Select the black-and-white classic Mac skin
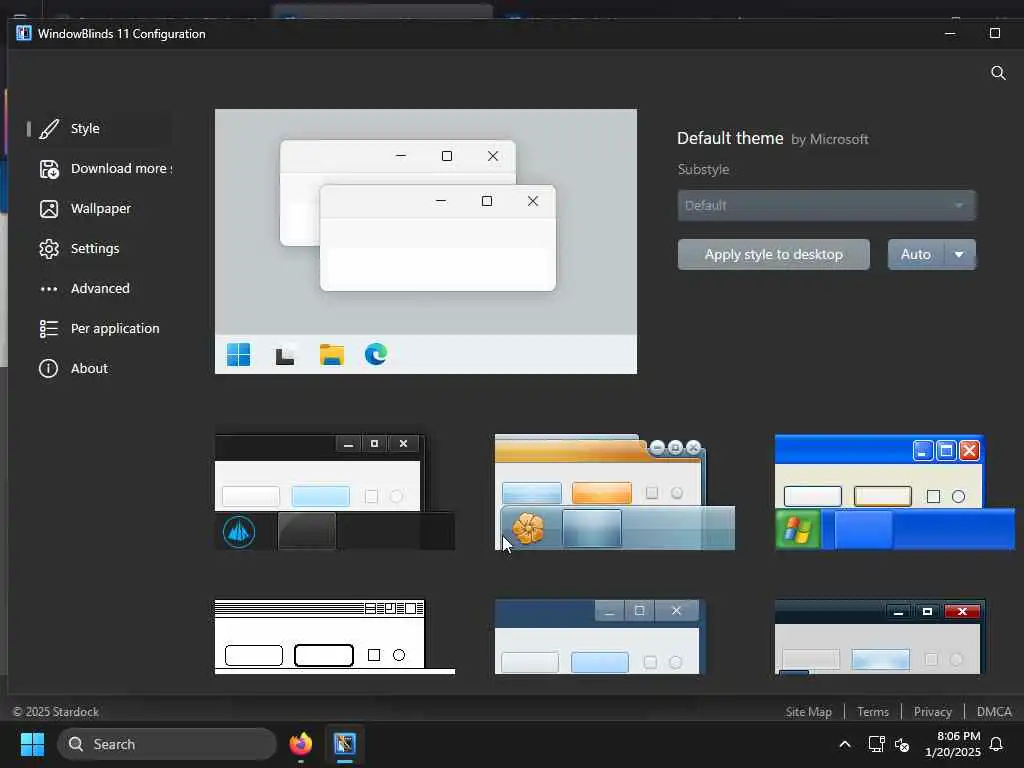 tap(334, 637)
